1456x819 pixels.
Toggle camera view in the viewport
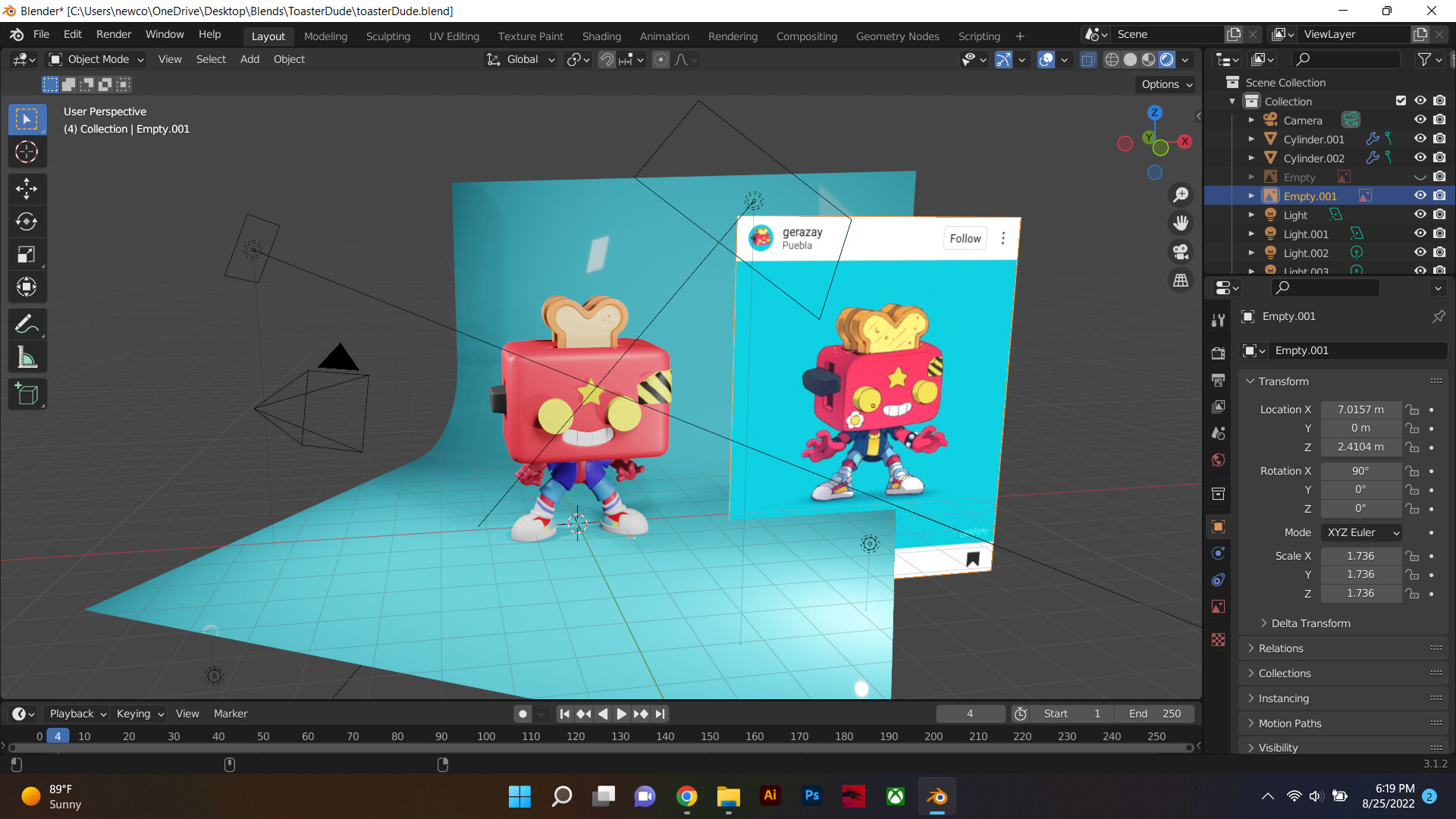click(x=1181, y=252)
